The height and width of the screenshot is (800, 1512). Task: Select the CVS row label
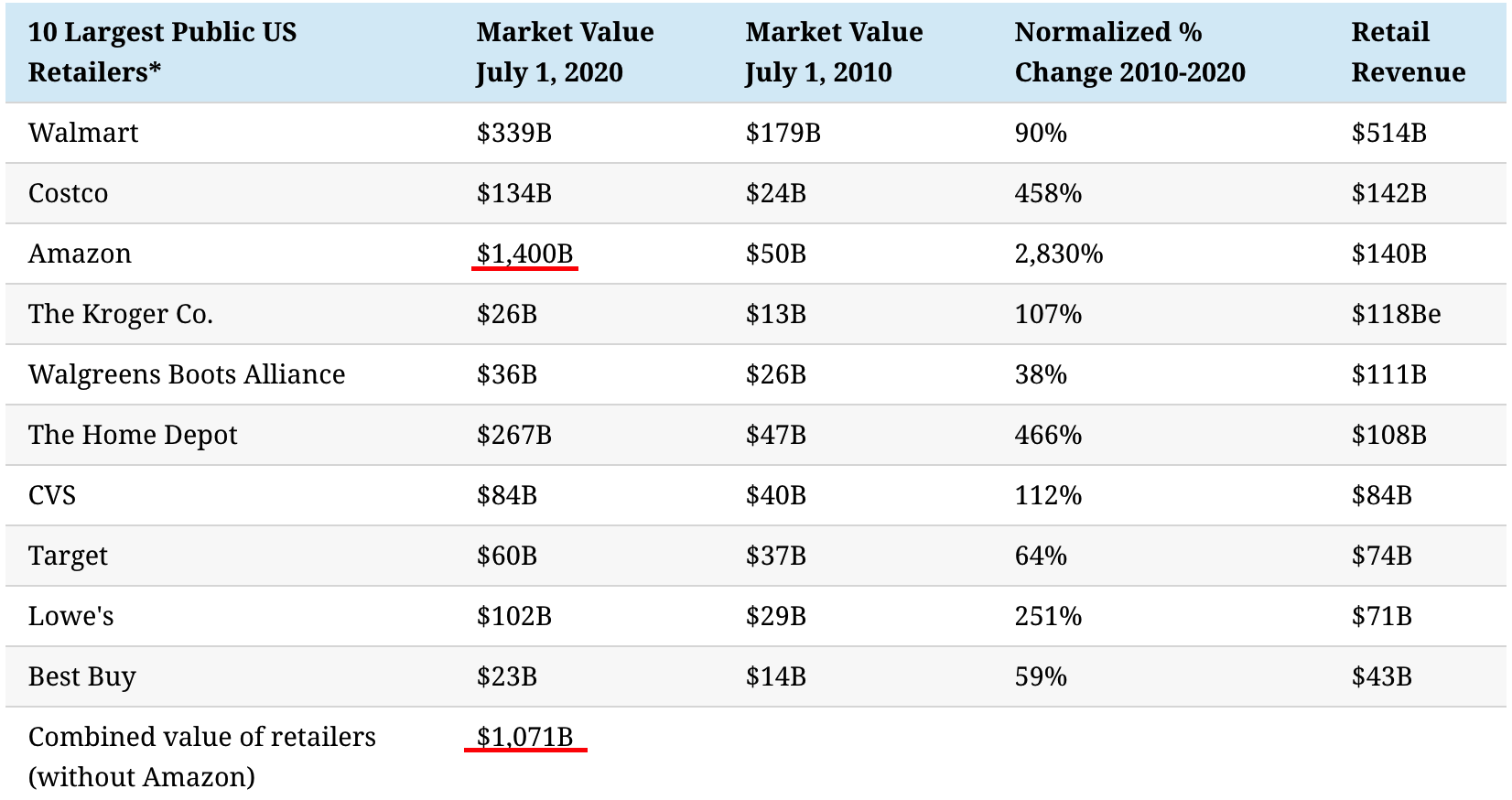point(52,495)
